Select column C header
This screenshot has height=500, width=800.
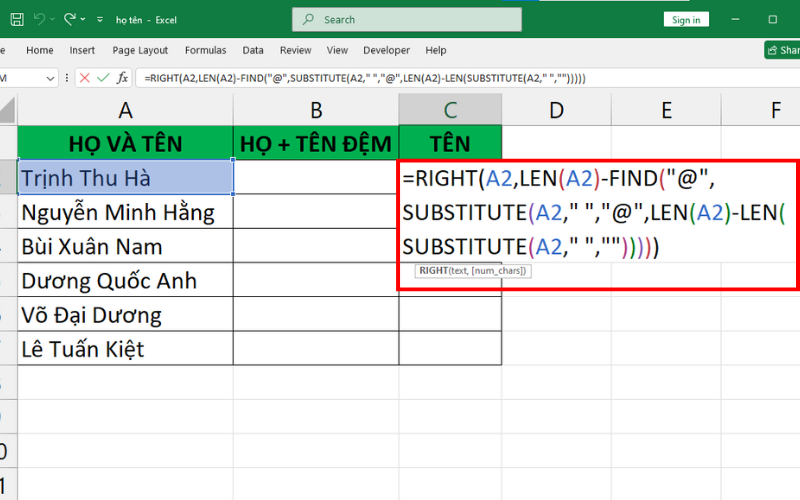[450, 109]
